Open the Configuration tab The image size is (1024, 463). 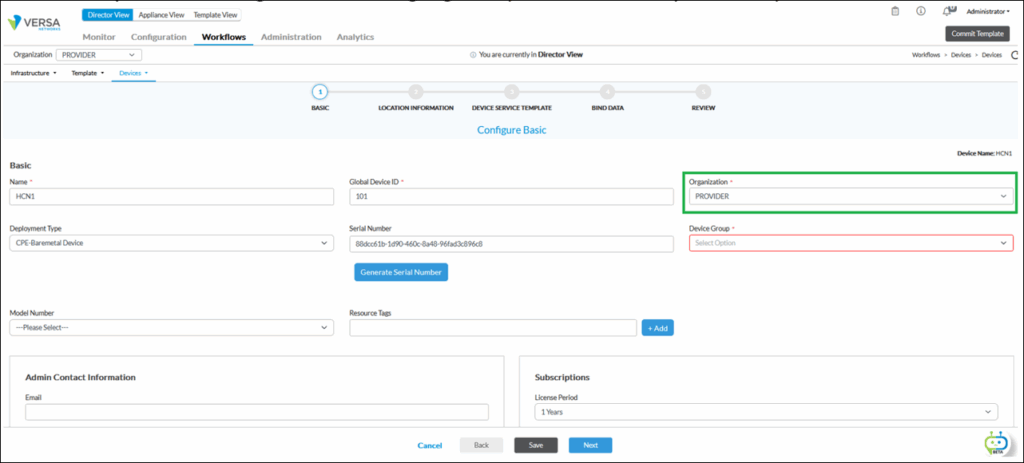pos(159,37)
